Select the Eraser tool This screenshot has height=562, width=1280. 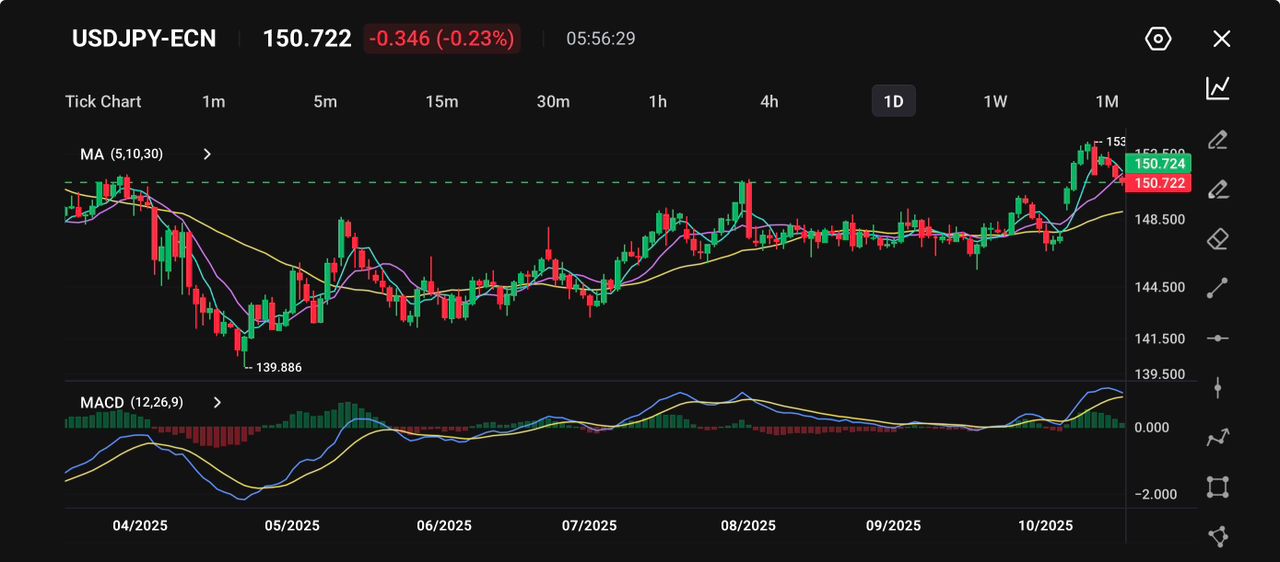1217,239
